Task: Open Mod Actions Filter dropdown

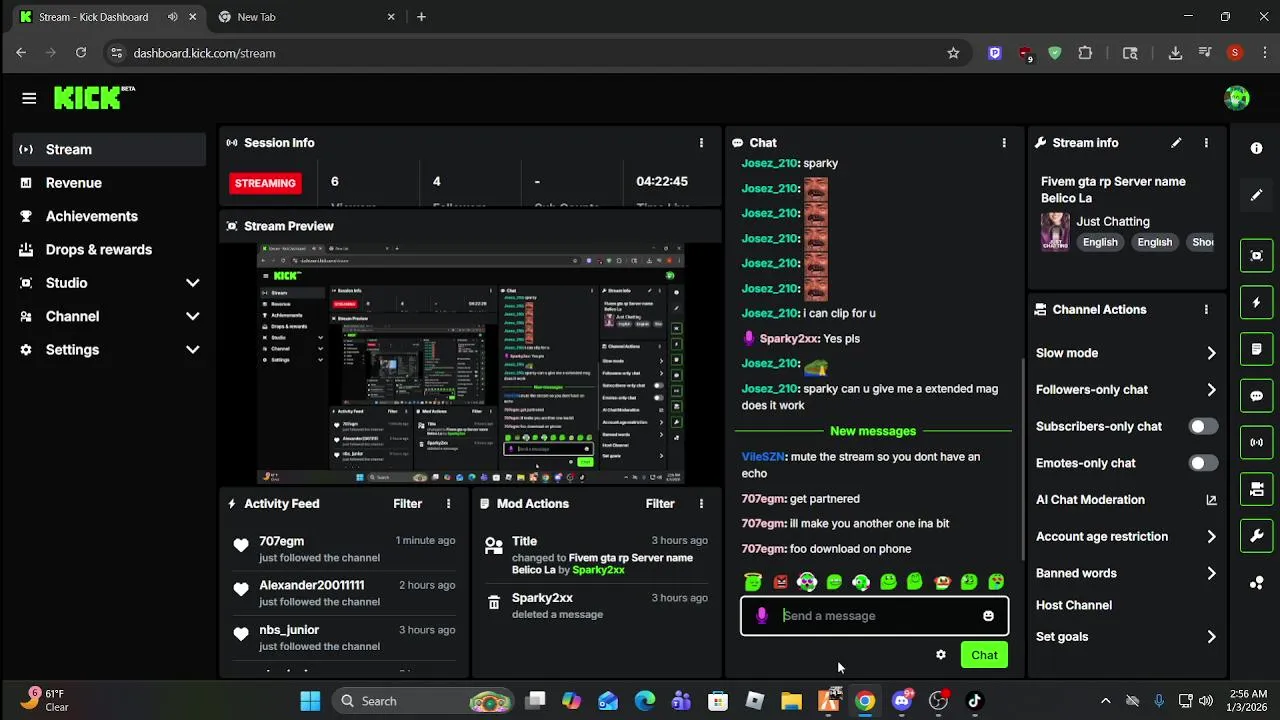Action: (x=660, y=504)
